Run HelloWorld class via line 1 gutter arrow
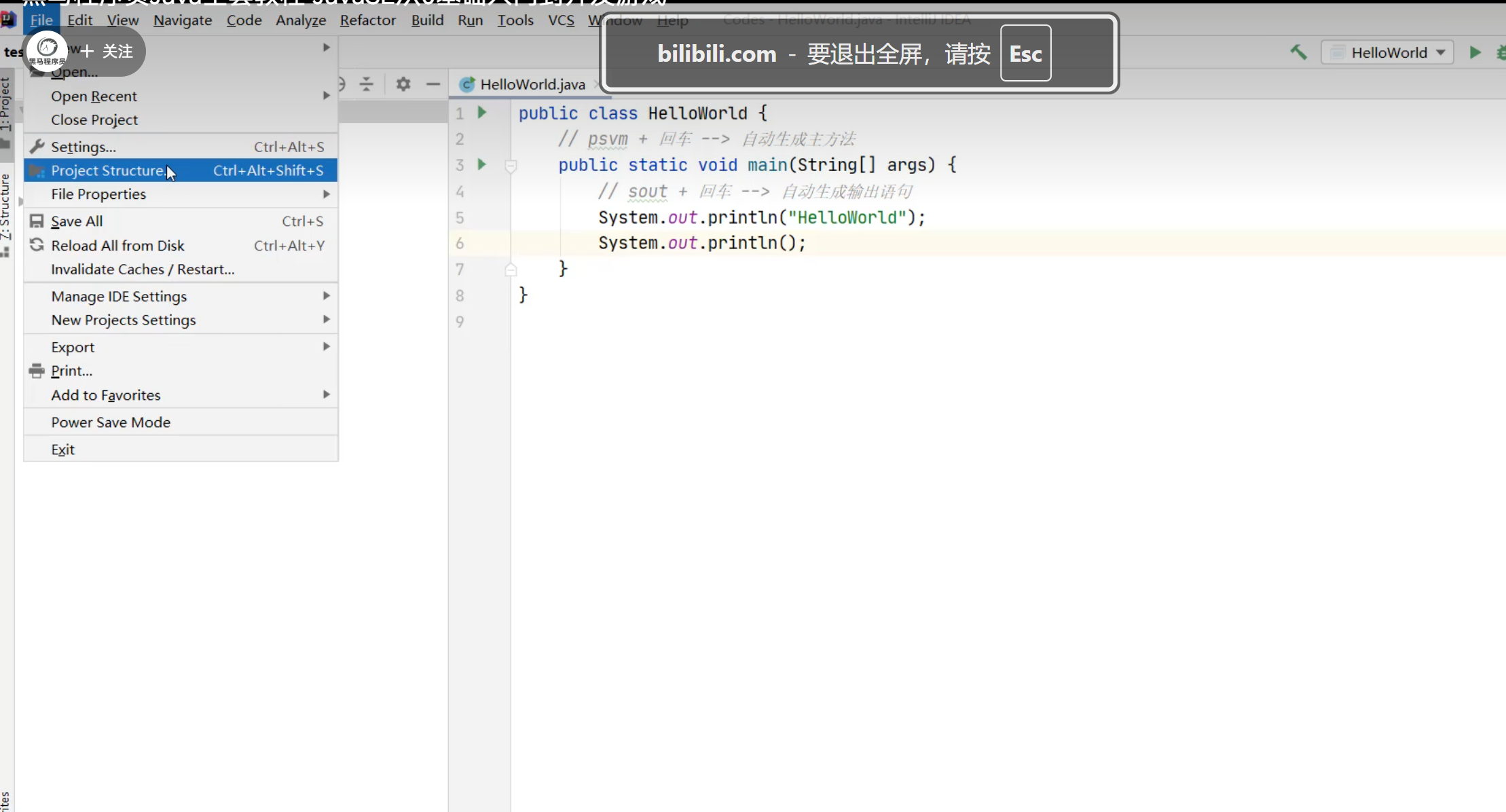This screenshot has width=1506, height=812. click(x=482, y=113)
